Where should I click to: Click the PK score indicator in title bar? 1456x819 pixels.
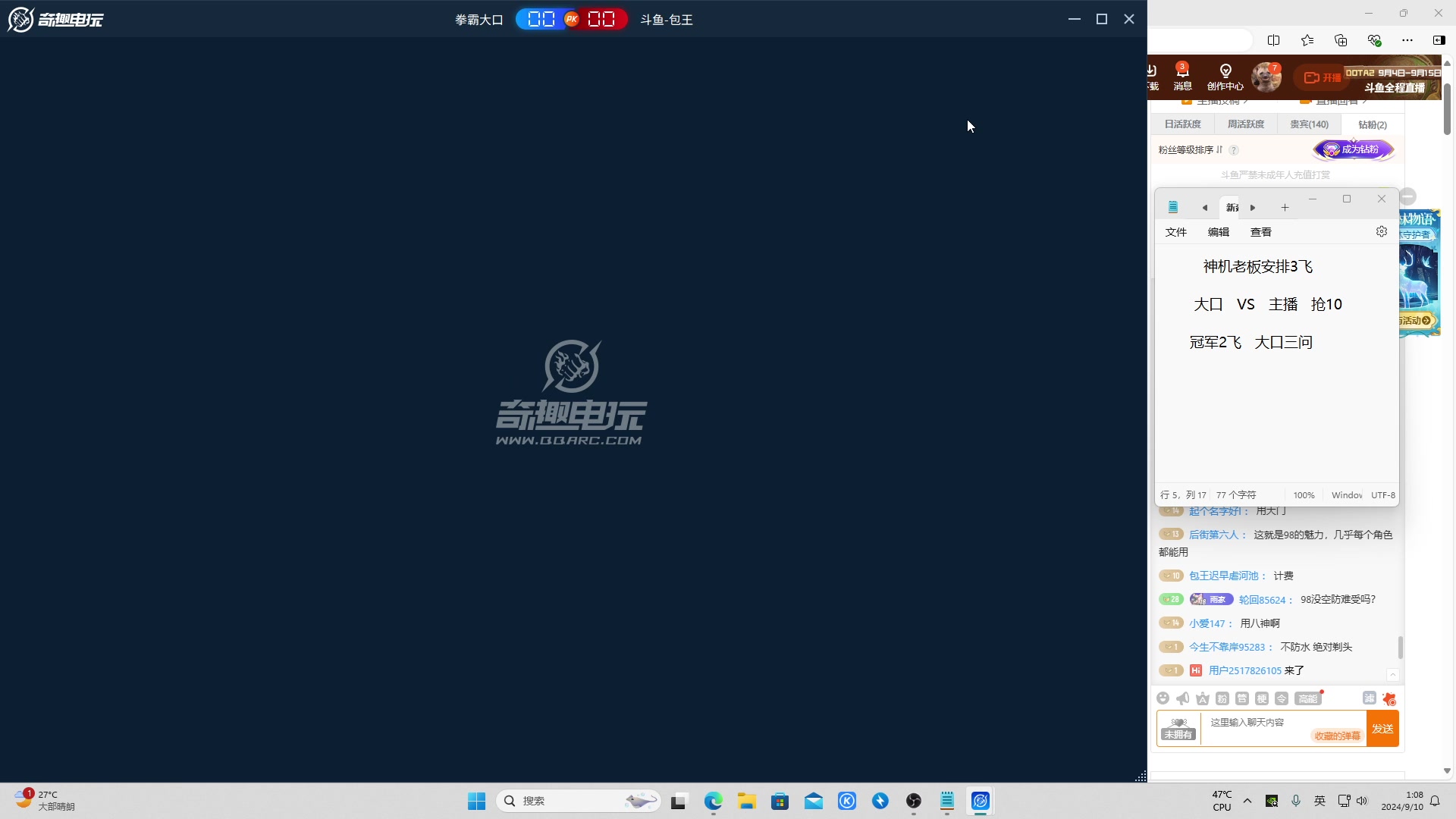tap(572, 19)
